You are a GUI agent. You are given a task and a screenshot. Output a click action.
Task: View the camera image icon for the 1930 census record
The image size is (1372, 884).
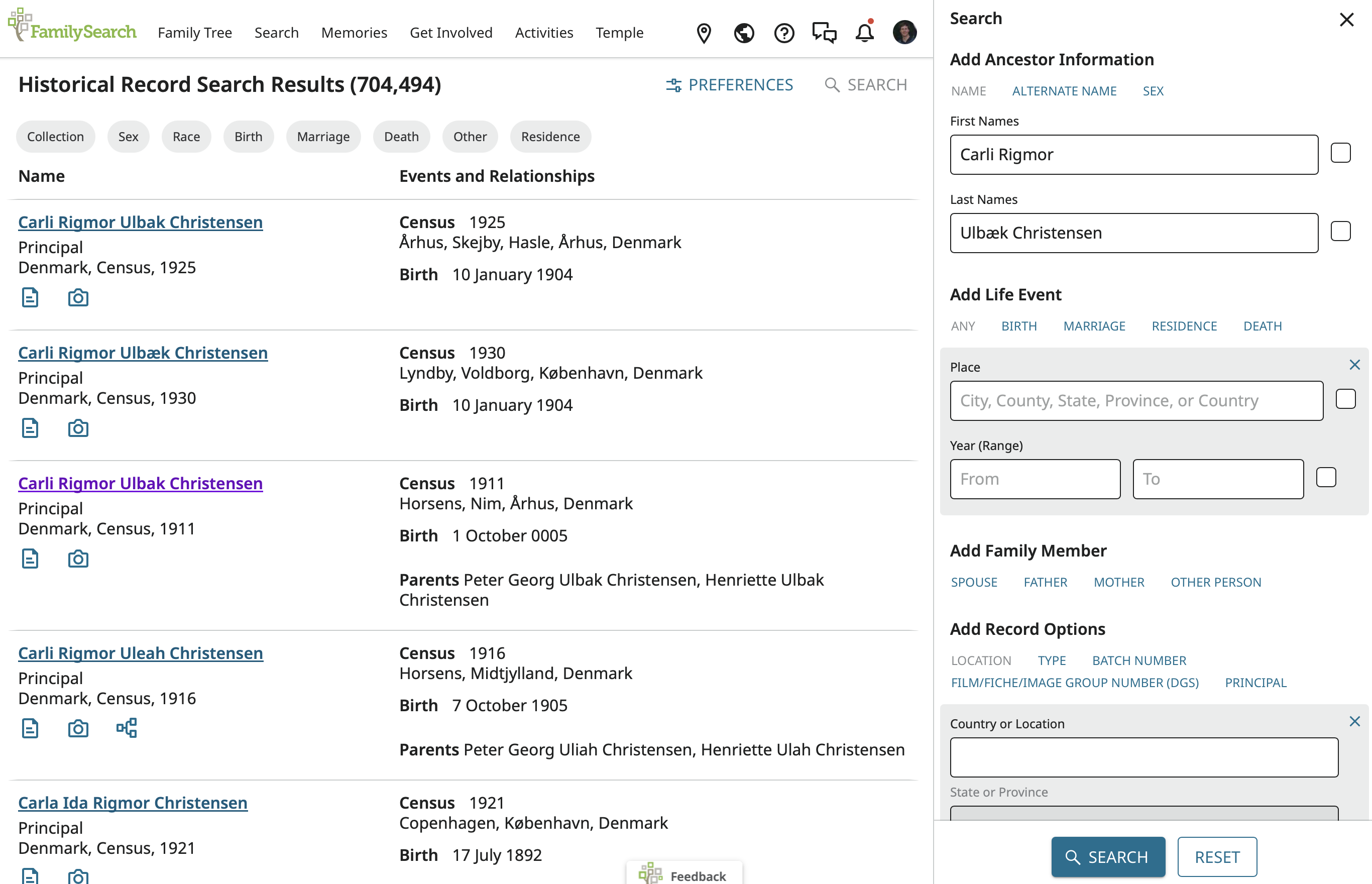[x=78, y=427]
